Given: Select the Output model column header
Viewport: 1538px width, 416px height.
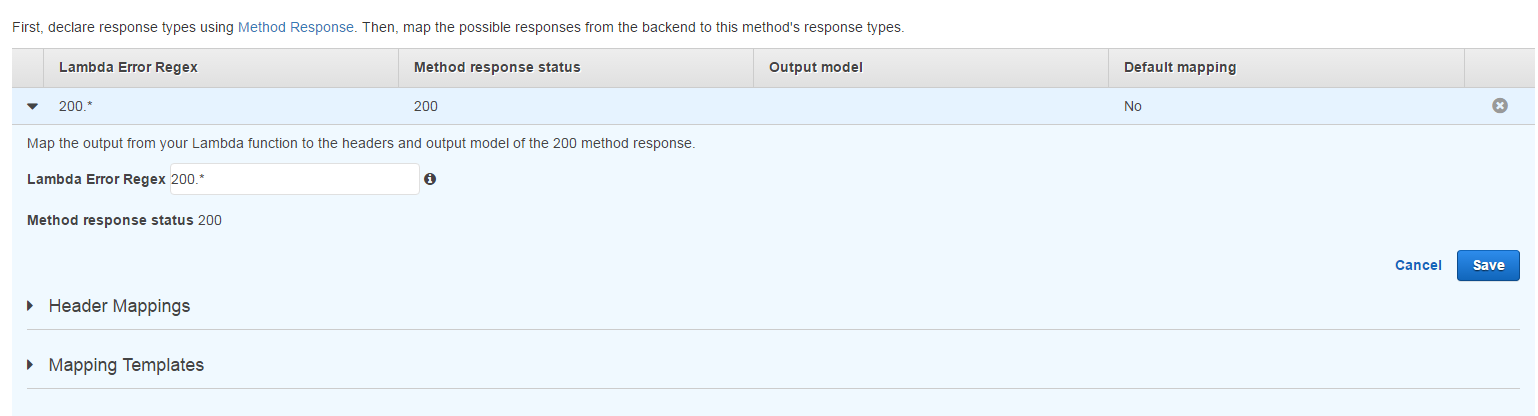Looking at the screenshot, I should click(815, 67).
